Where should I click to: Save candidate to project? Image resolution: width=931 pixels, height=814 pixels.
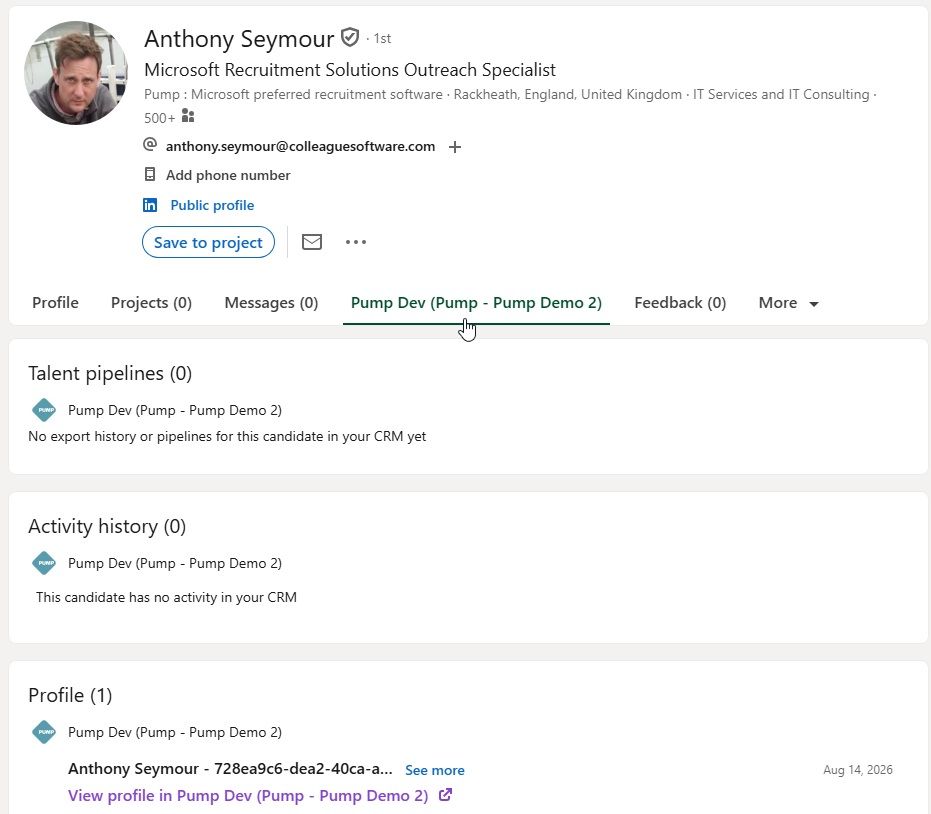(x=208, y=242)
